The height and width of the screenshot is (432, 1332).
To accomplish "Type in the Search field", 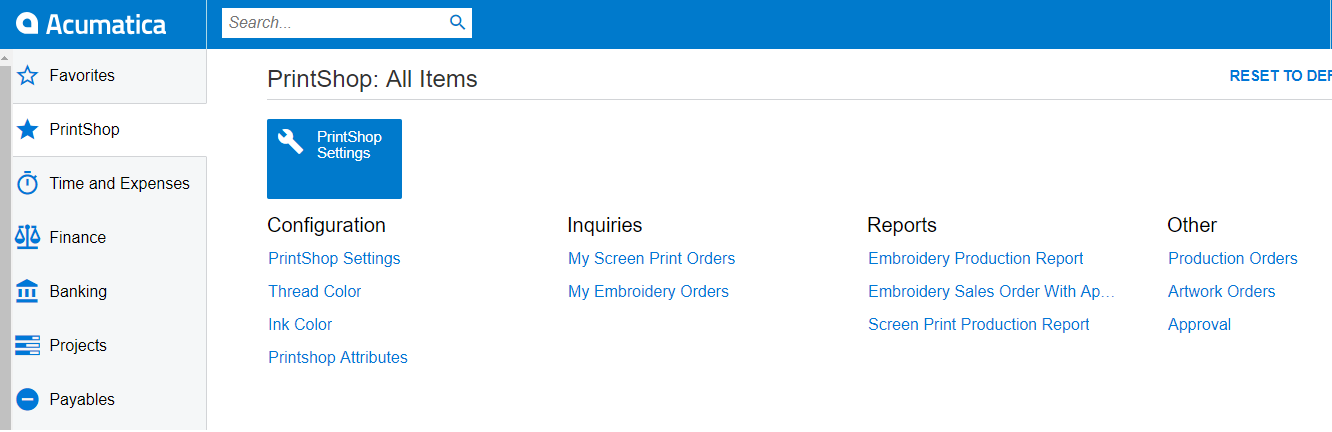I will (335, 22).
